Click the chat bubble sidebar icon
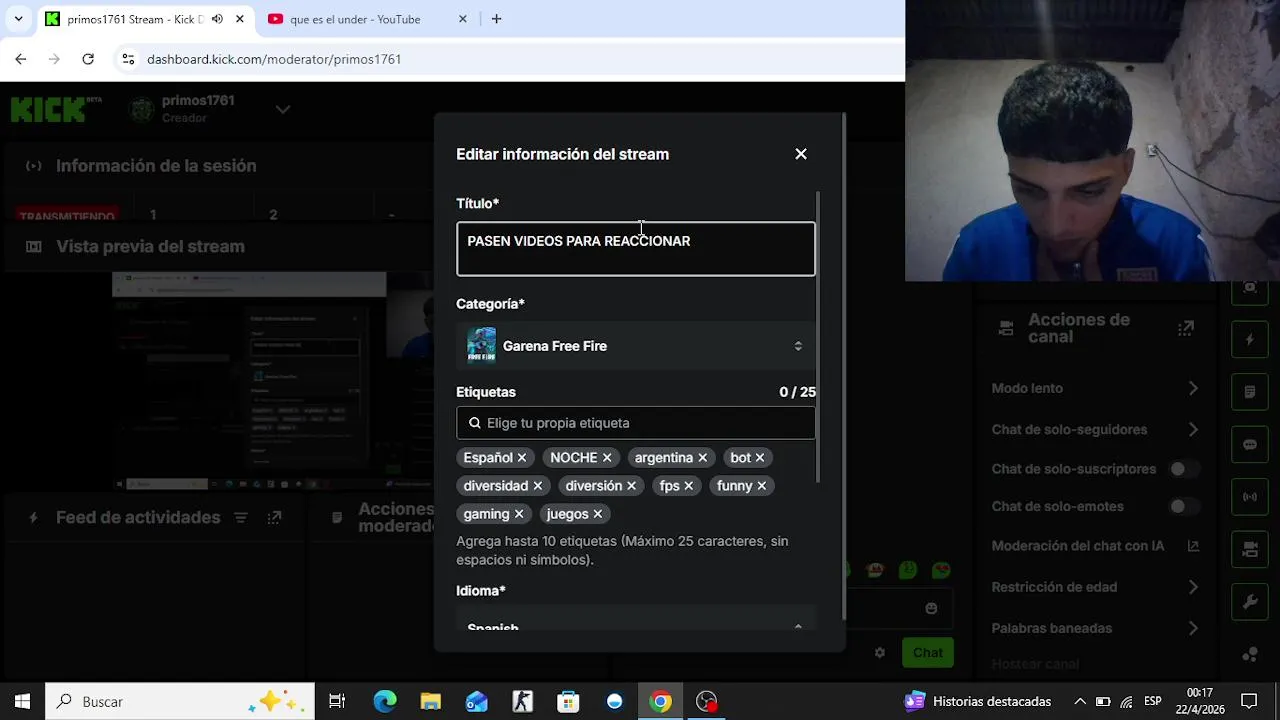 pyautogui.click(x=1250, y=445)
